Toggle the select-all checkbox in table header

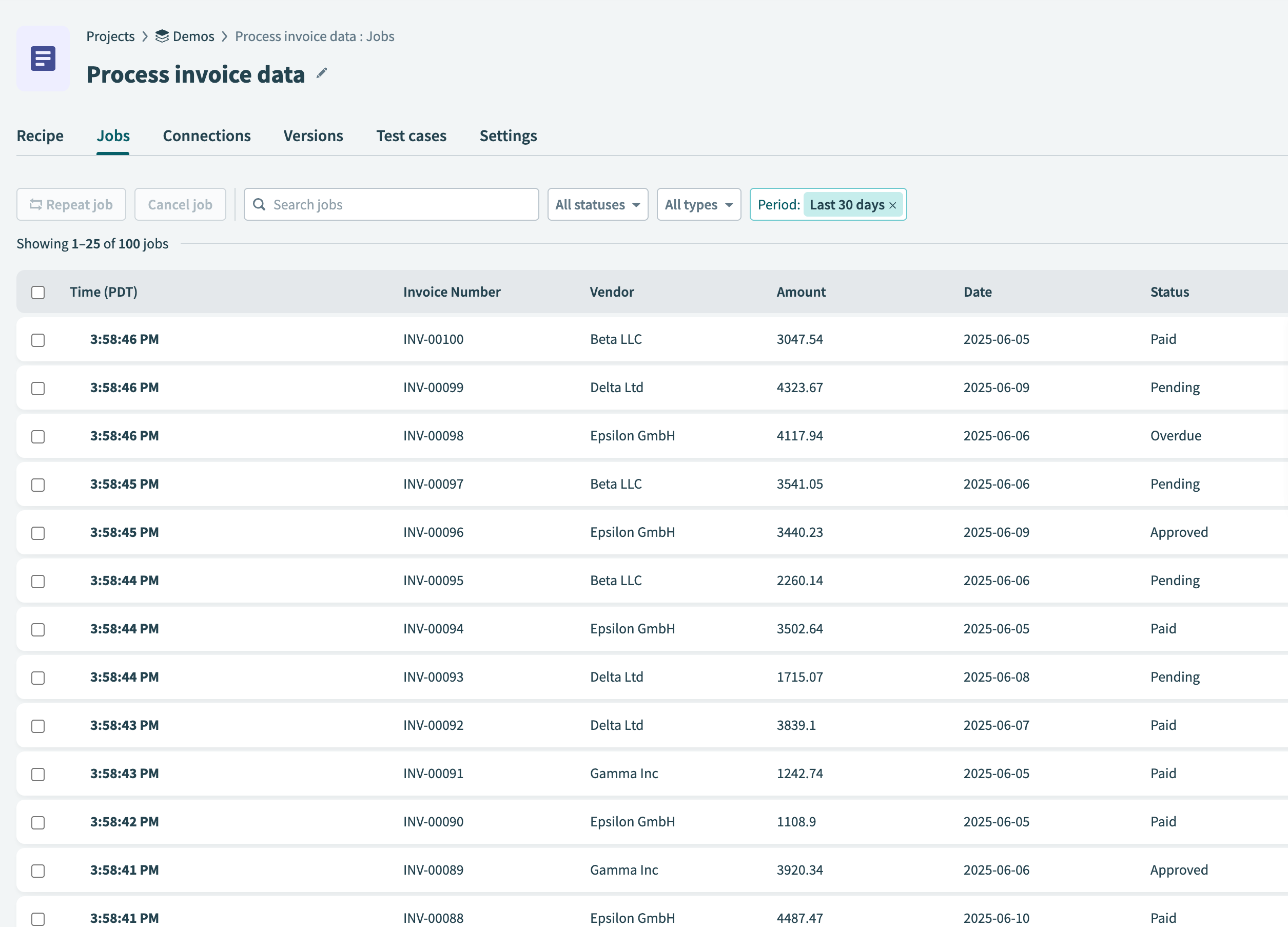(x=38, y=293)
